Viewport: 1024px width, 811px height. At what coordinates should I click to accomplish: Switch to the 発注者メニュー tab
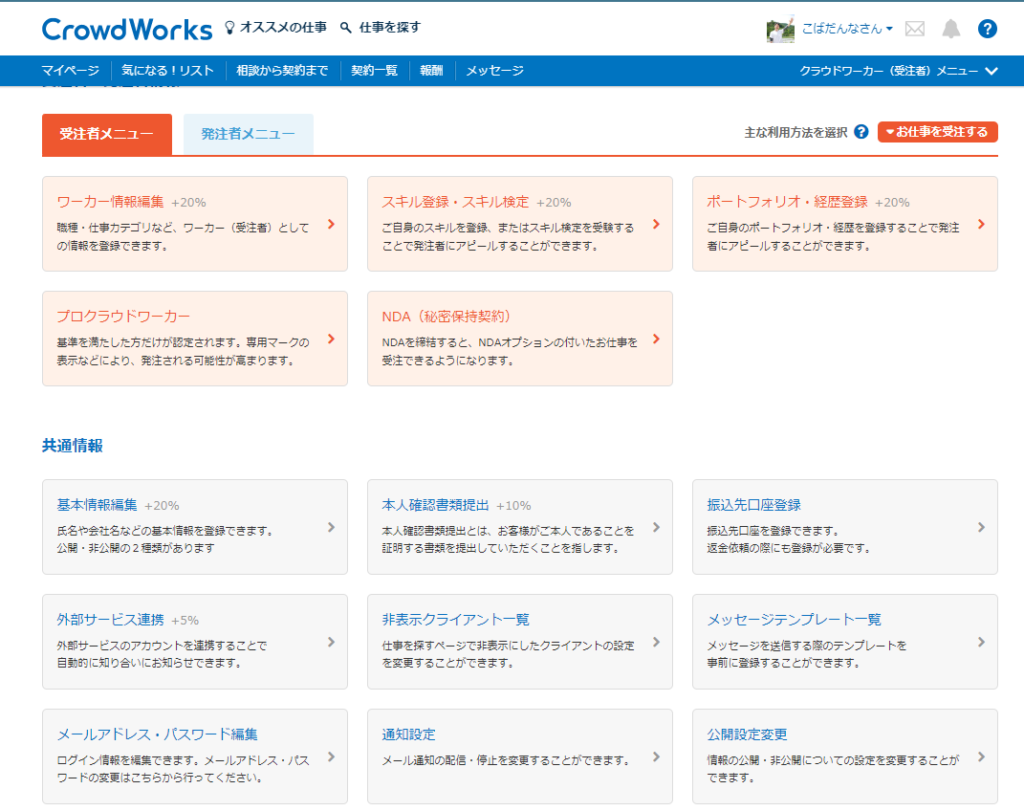pos(247,131)
